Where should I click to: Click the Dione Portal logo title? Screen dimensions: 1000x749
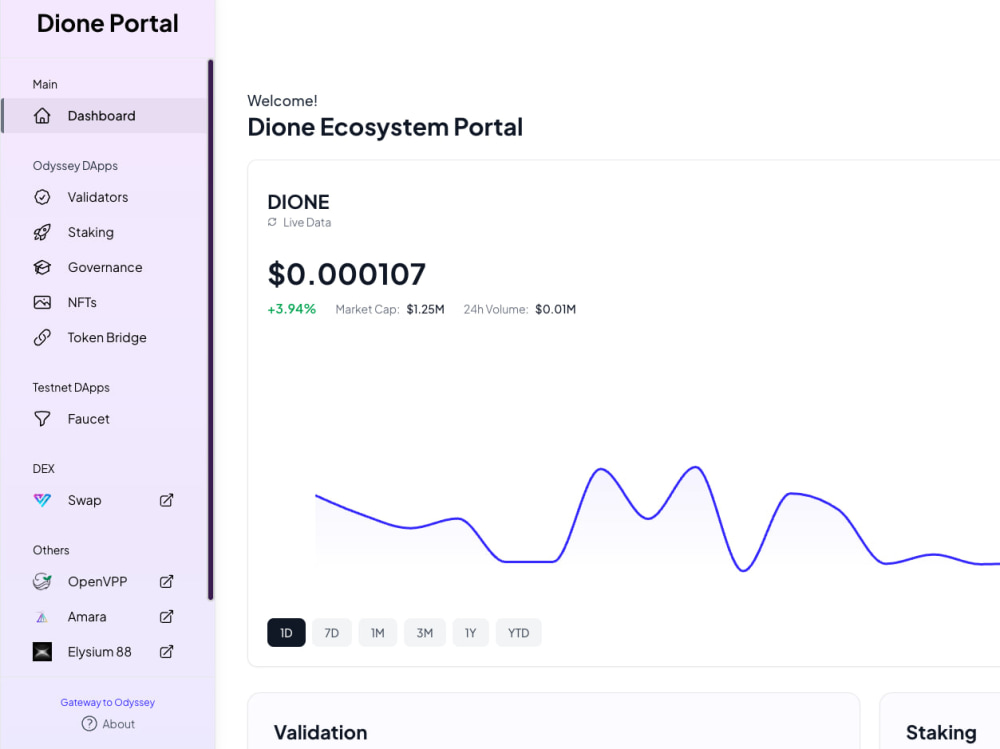108,24
